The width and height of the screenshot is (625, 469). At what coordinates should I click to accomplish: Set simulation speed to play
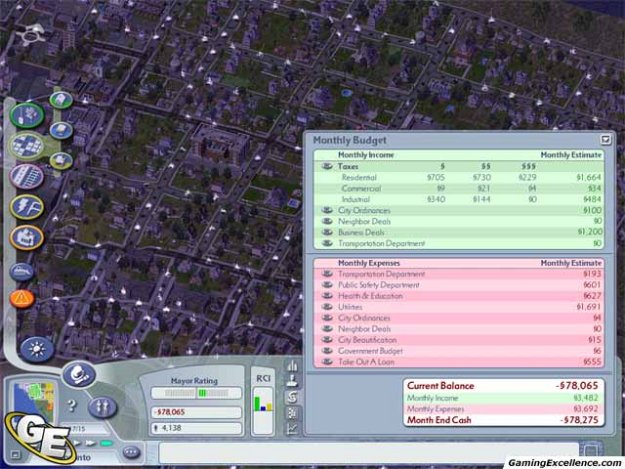coord(77,443)
